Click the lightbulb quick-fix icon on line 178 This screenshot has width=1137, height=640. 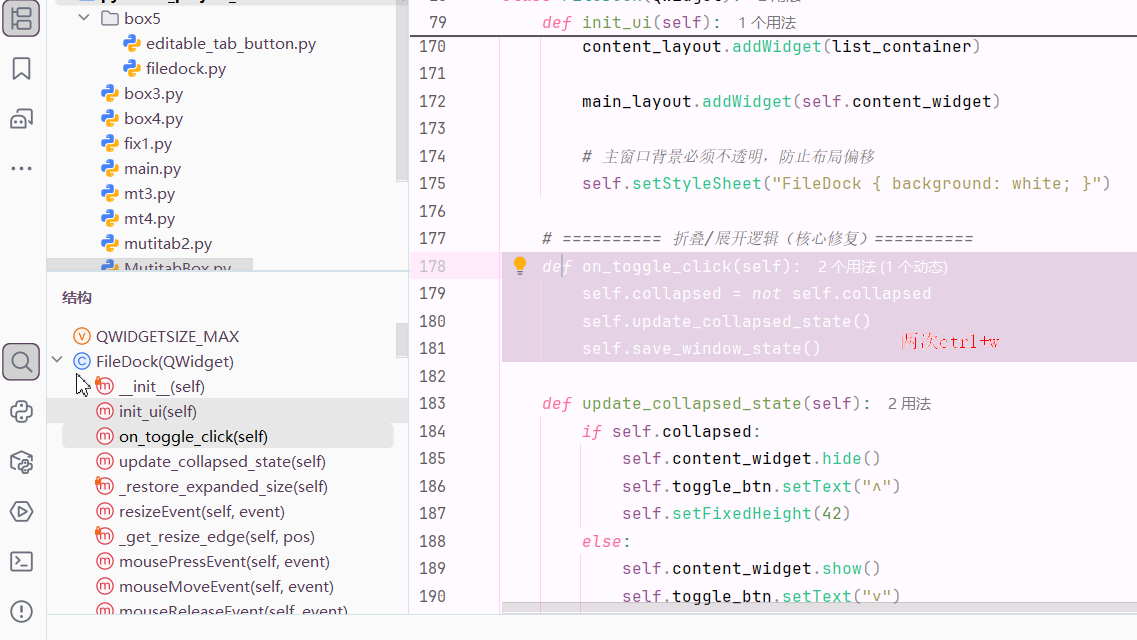[x=520, y=266]
